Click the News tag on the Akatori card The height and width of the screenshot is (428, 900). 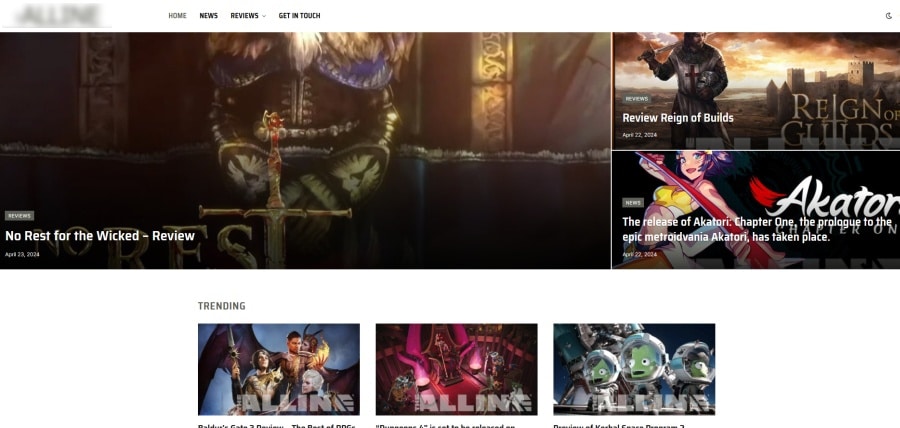633,203
